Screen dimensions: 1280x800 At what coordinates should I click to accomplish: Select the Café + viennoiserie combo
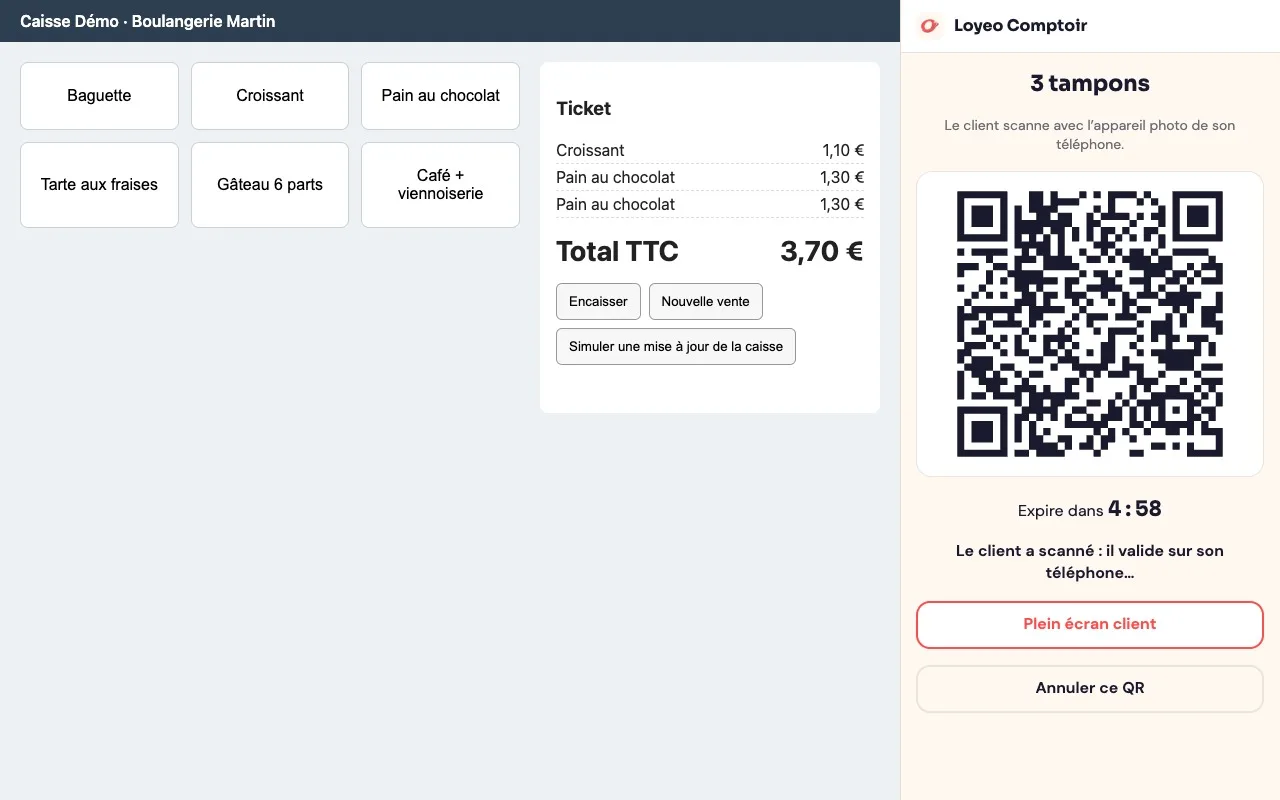pyautogui.click(x=440, y=185)
